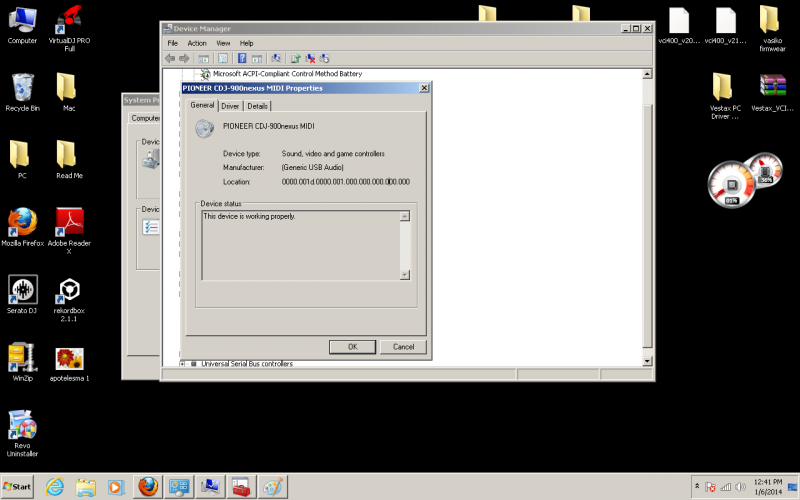
Task: Click the Paint palette taskbar button
Action: click(x=272, y=487)
